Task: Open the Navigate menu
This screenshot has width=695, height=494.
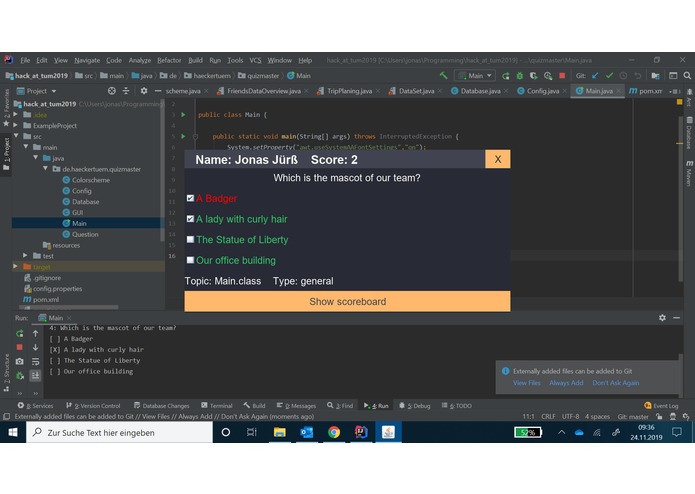Action: 87,60
